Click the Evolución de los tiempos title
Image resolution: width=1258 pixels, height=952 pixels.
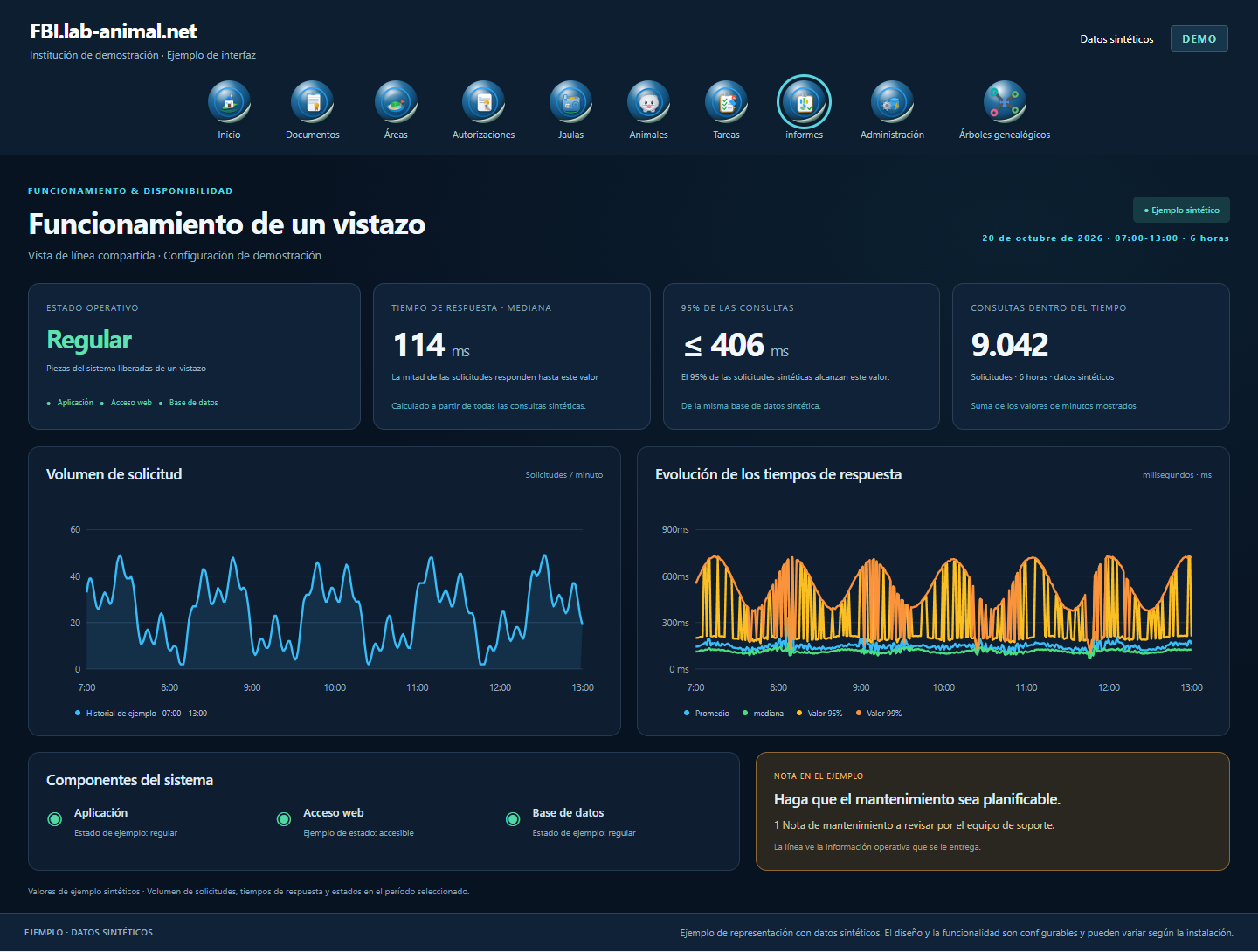coord(778,474)
